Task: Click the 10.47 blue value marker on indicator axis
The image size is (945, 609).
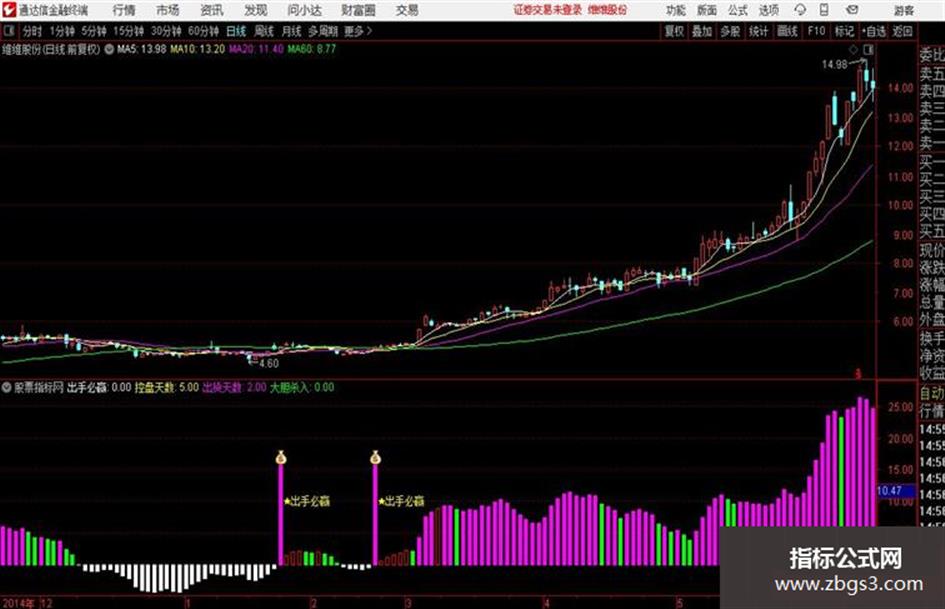Action: pyautogui.click(x=890, y=491)
